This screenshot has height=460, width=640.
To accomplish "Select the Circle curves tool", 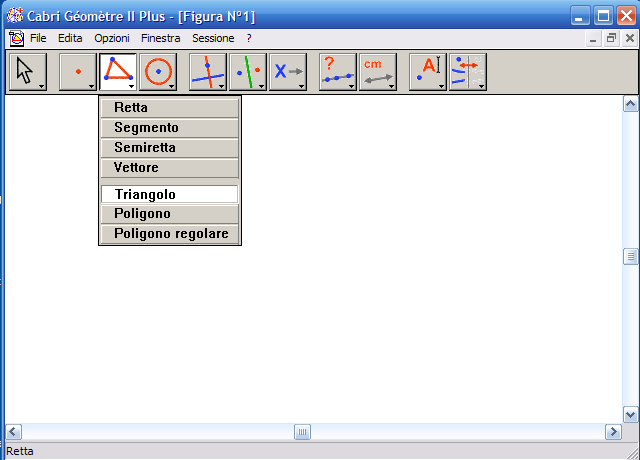I will [158, 72].
